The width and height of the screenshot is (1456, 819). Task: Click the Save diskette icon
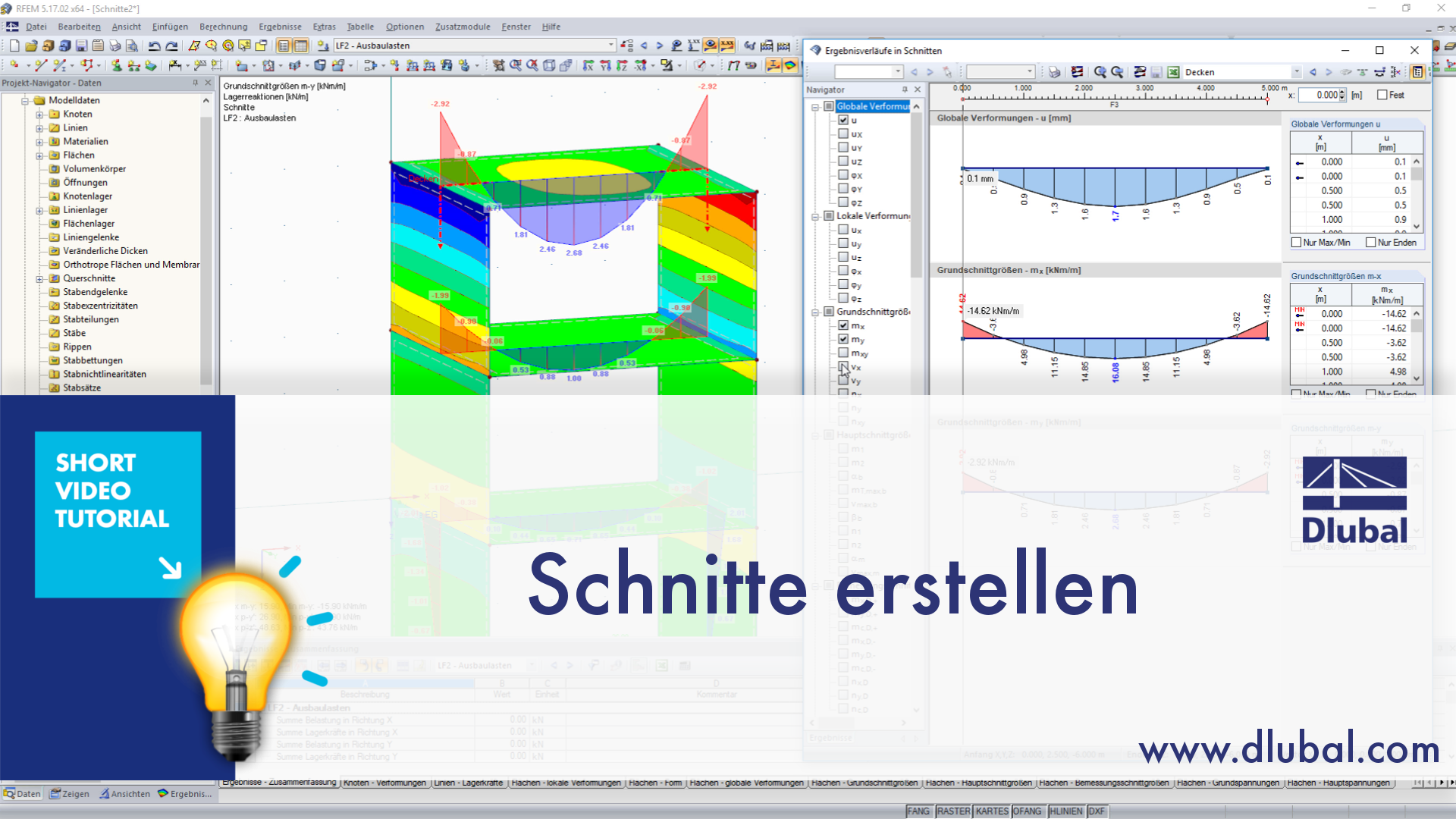(x=81, y=45)
